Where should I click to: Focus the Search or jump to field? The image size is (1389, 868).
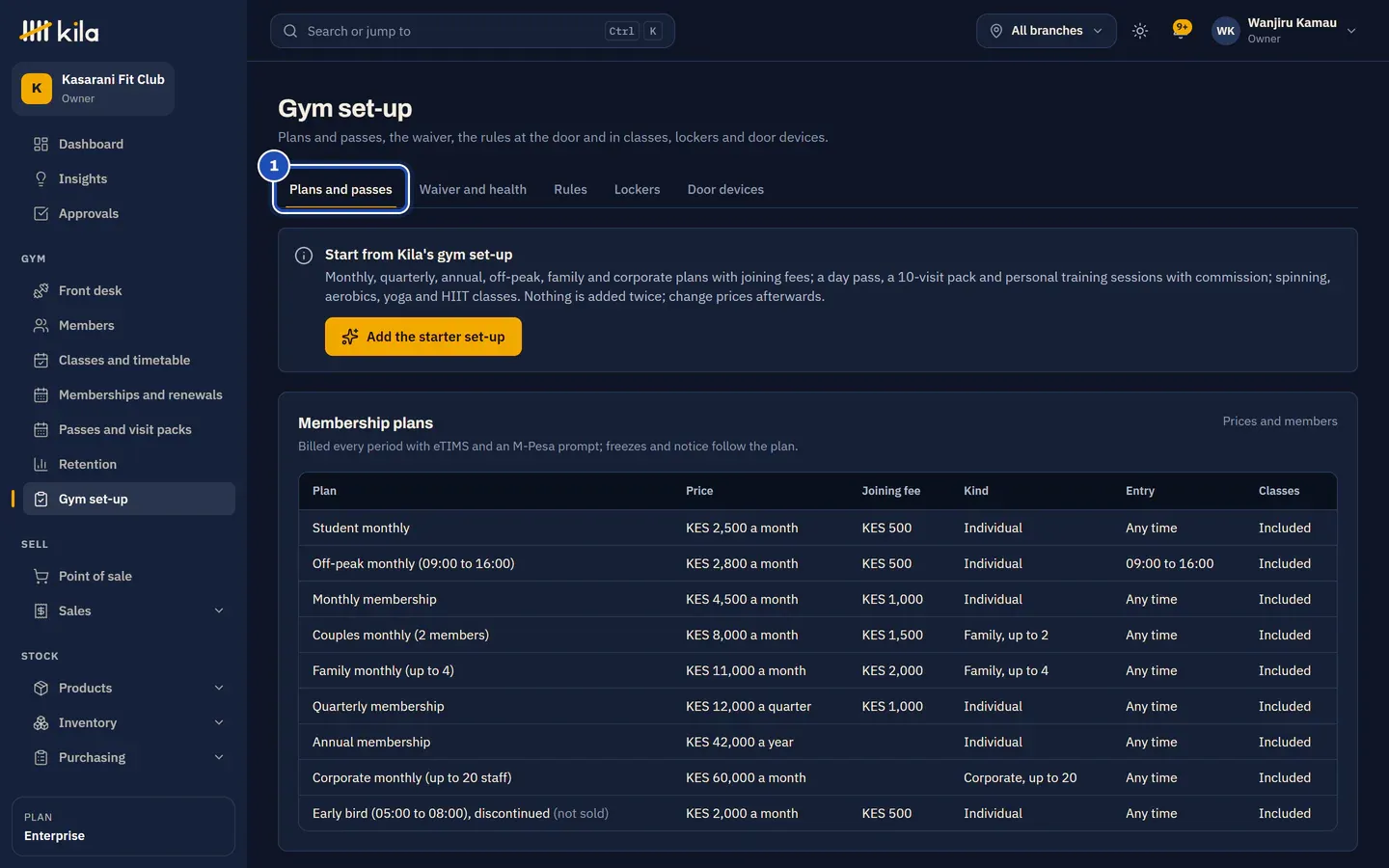point(473,31)
